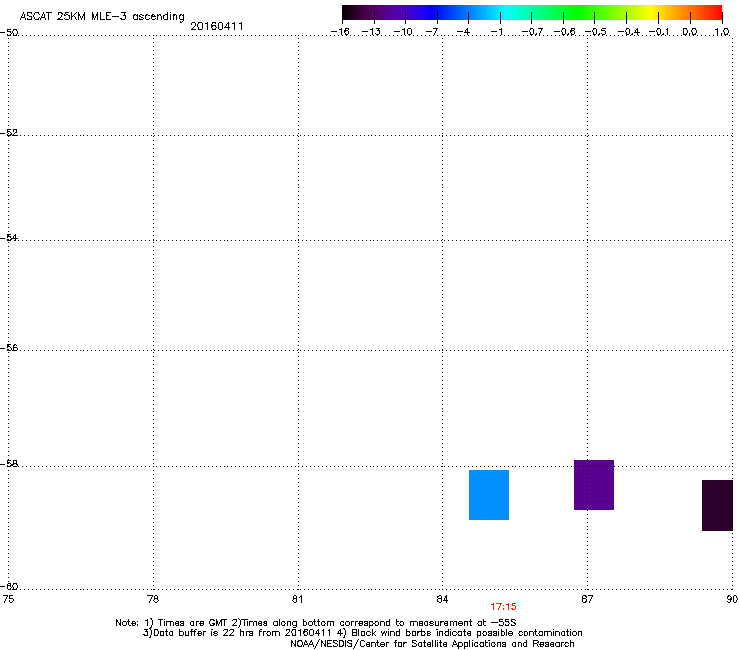This screenshot has width=740, height=650.
Task: Click the NOAA/NESDIS credit line
Action: tap(432, 644)
